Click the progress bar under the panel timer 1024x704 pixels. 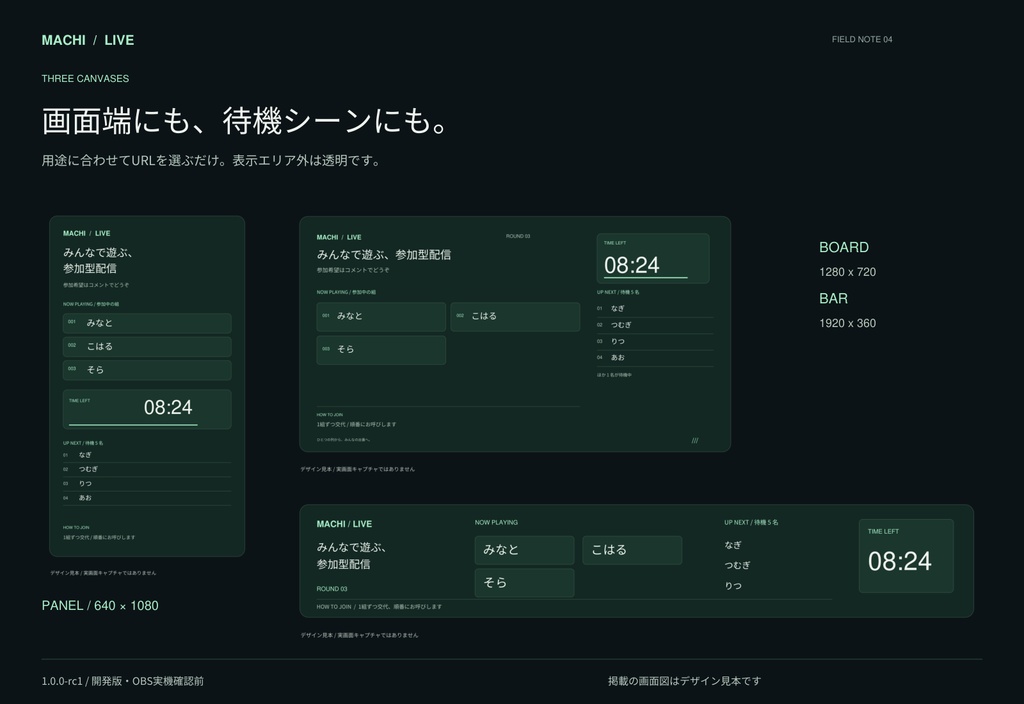[x=133, y=425]
